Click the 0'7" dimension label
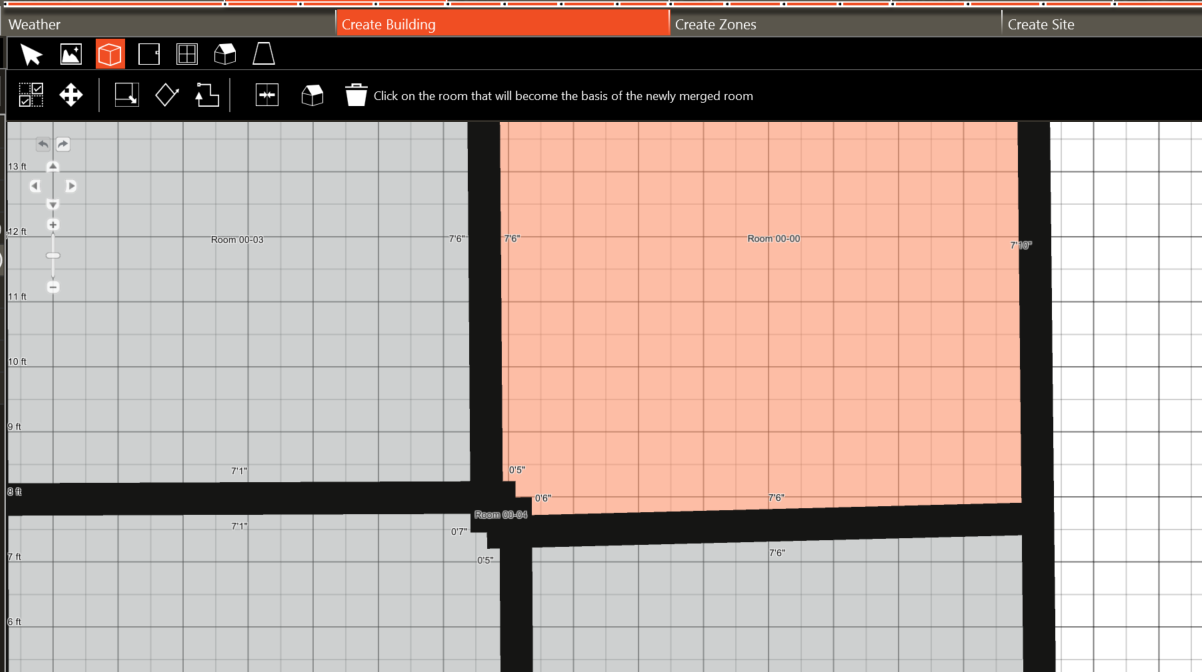The width and height of the screenshot is (1202, 672). (x=459, y=532)
